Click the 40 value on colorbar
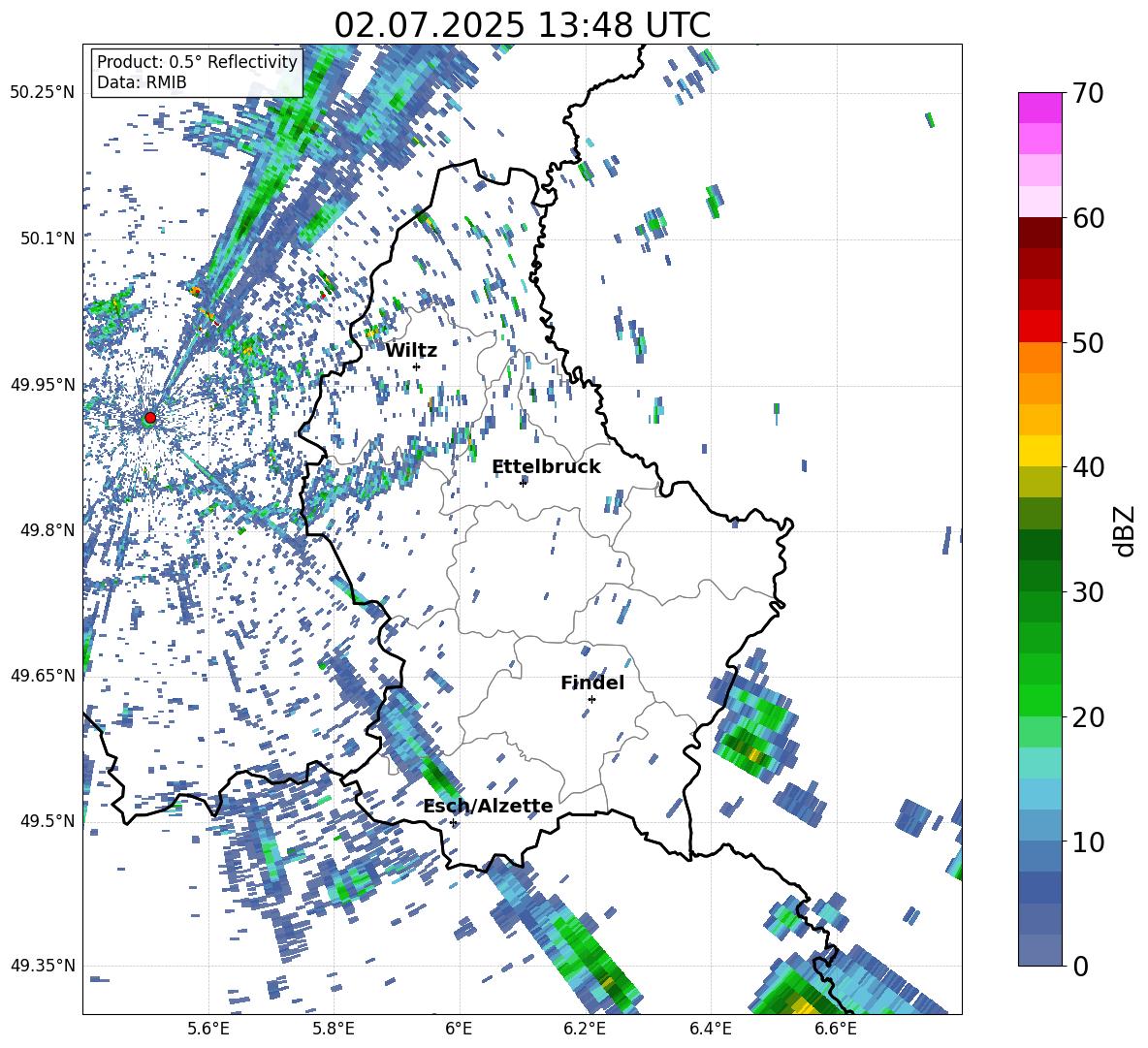Viewport: 1148px width, 1048px height. pos(1087,467)
